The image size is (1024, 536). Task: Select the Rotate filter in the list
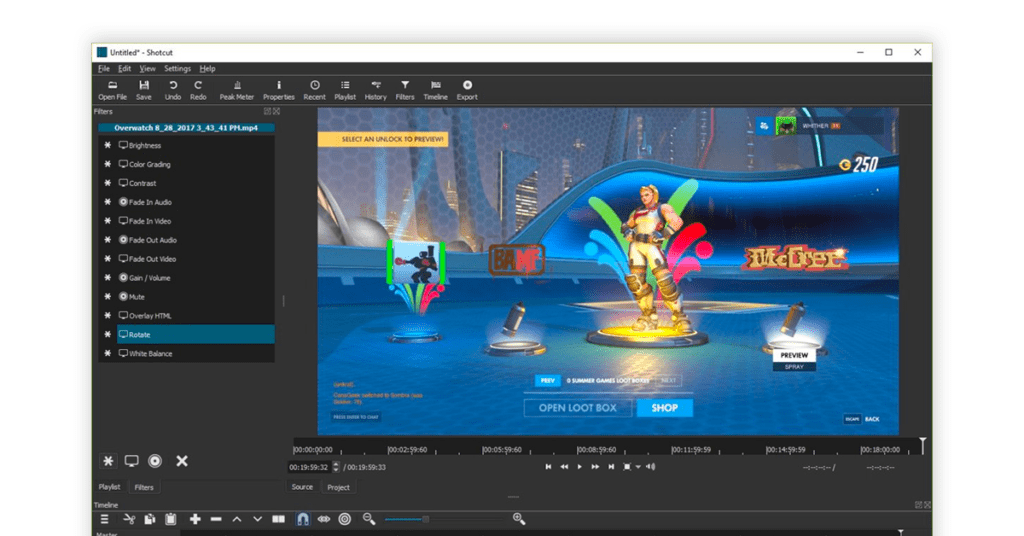tap(195, 334)
